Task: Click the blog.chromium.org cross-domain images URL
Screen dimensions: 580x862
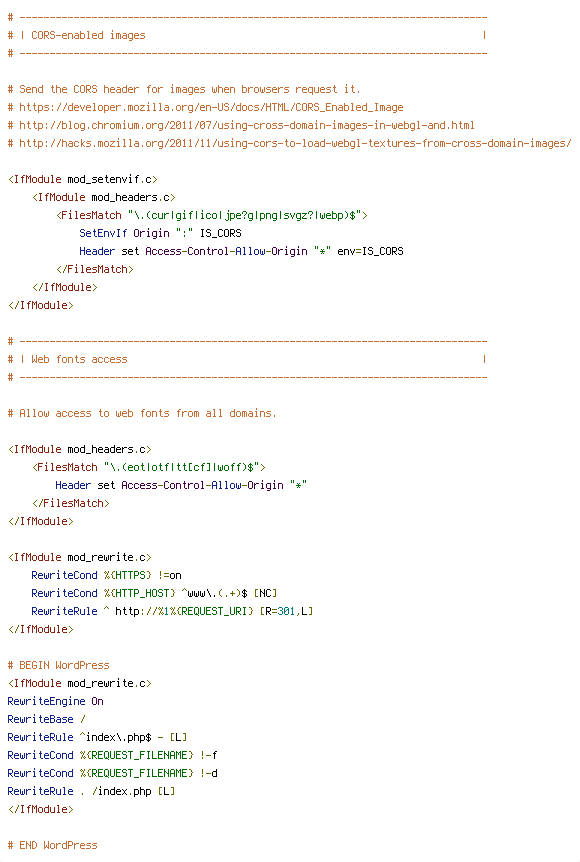Action: [x=247, y=125]
